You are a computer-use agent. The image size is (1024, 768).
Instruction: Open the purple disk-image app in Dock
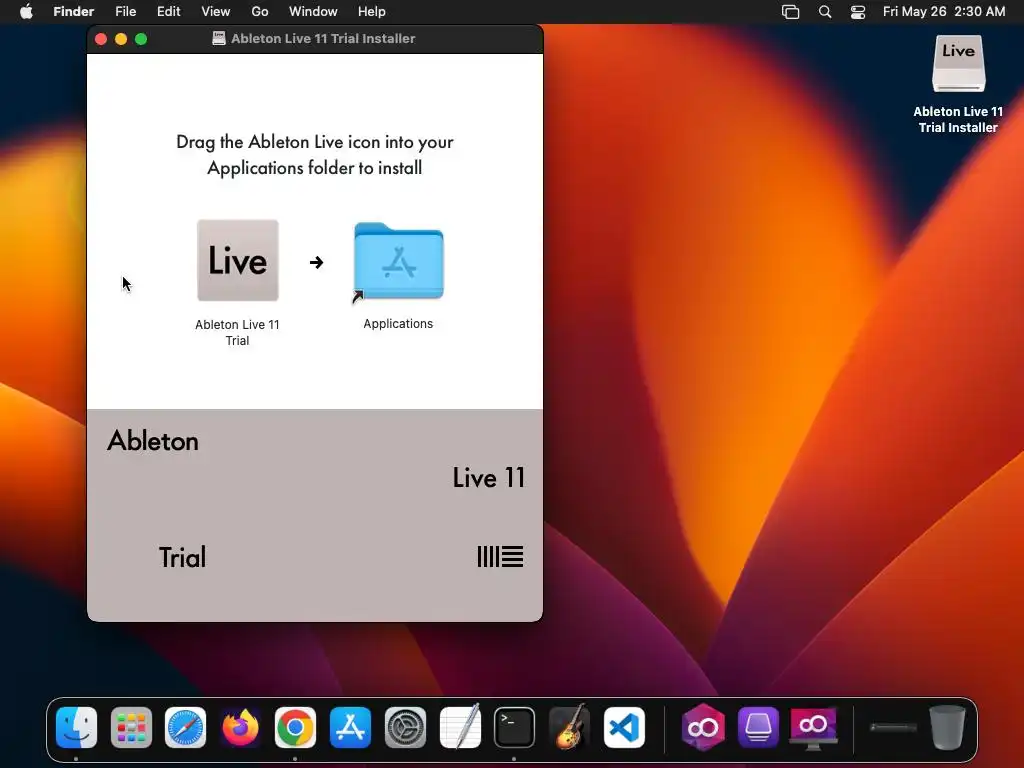coord(758,728)
